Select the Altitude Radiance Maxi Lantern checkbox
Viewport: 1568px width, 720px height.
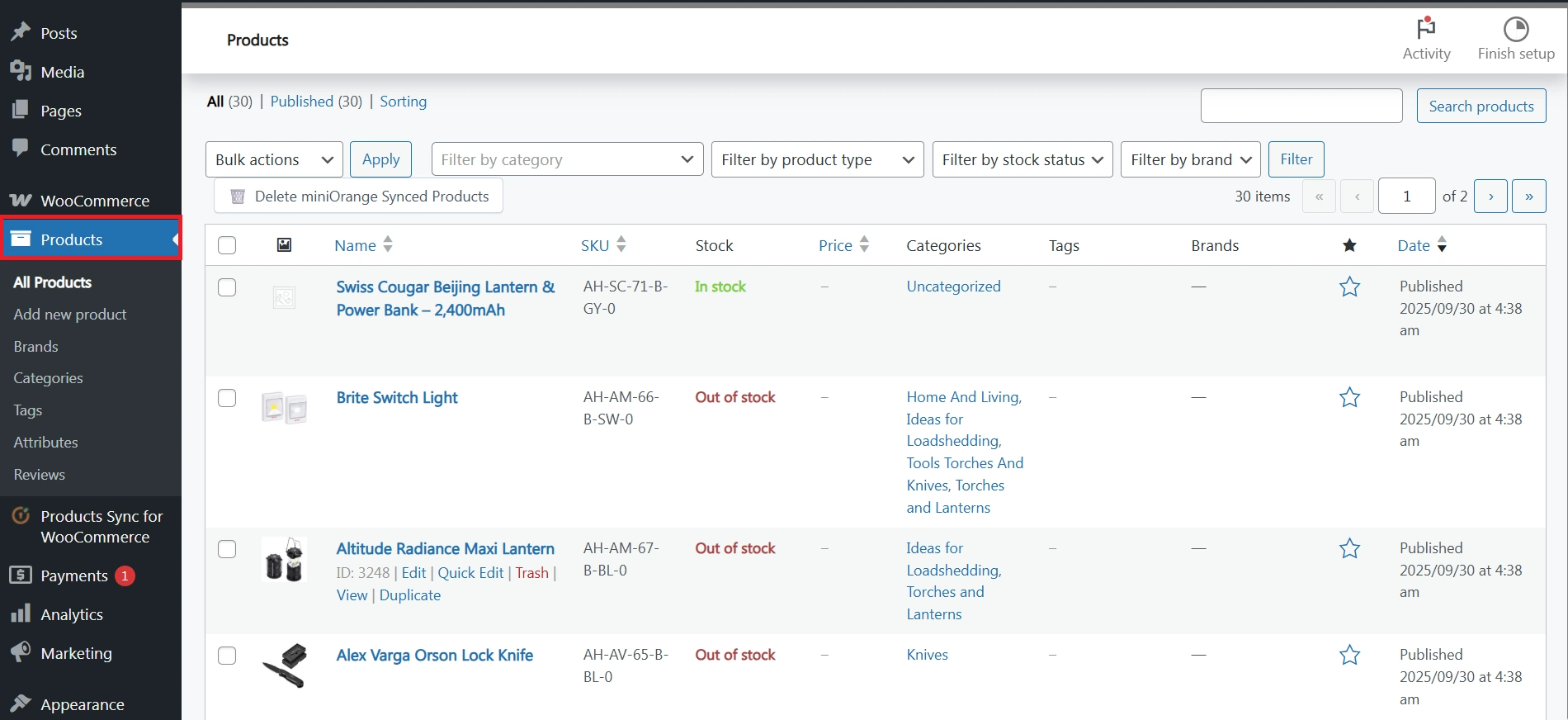click(x=227, y=549)
